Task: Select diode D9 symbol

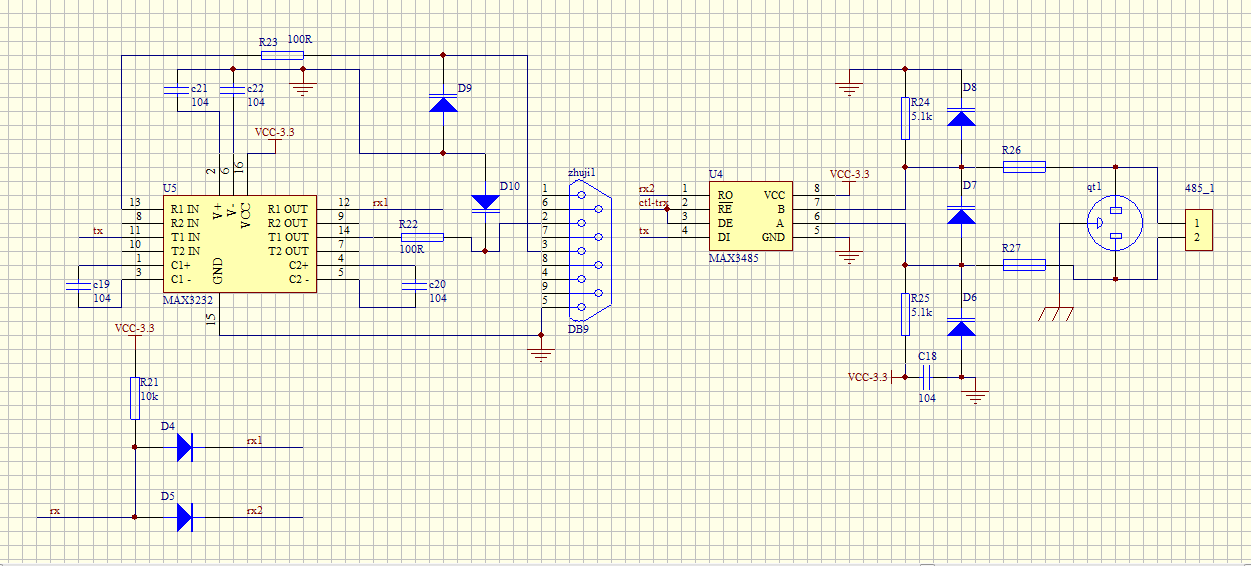Action: tap(443, 102)
